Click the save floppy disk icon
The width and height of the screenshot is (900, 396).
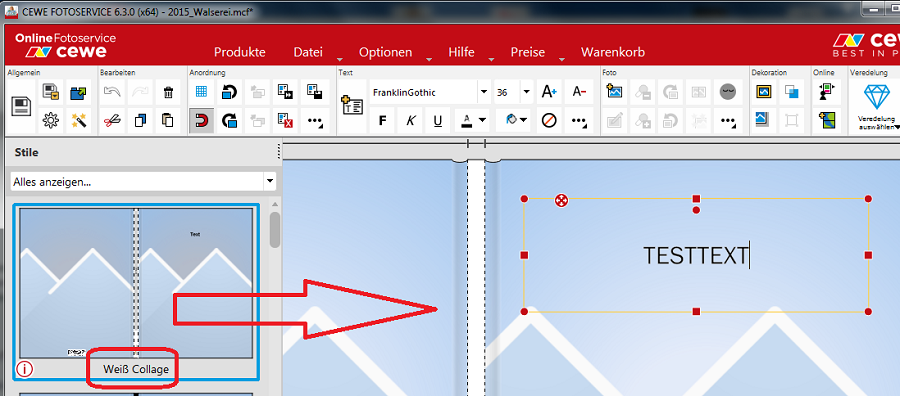22,107
